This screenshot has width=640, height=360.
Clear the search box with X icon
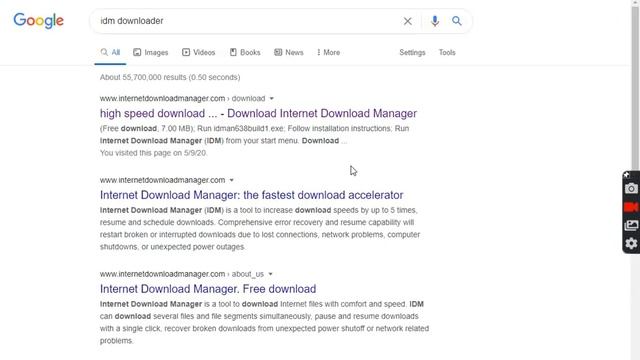(x=407, y=21)
